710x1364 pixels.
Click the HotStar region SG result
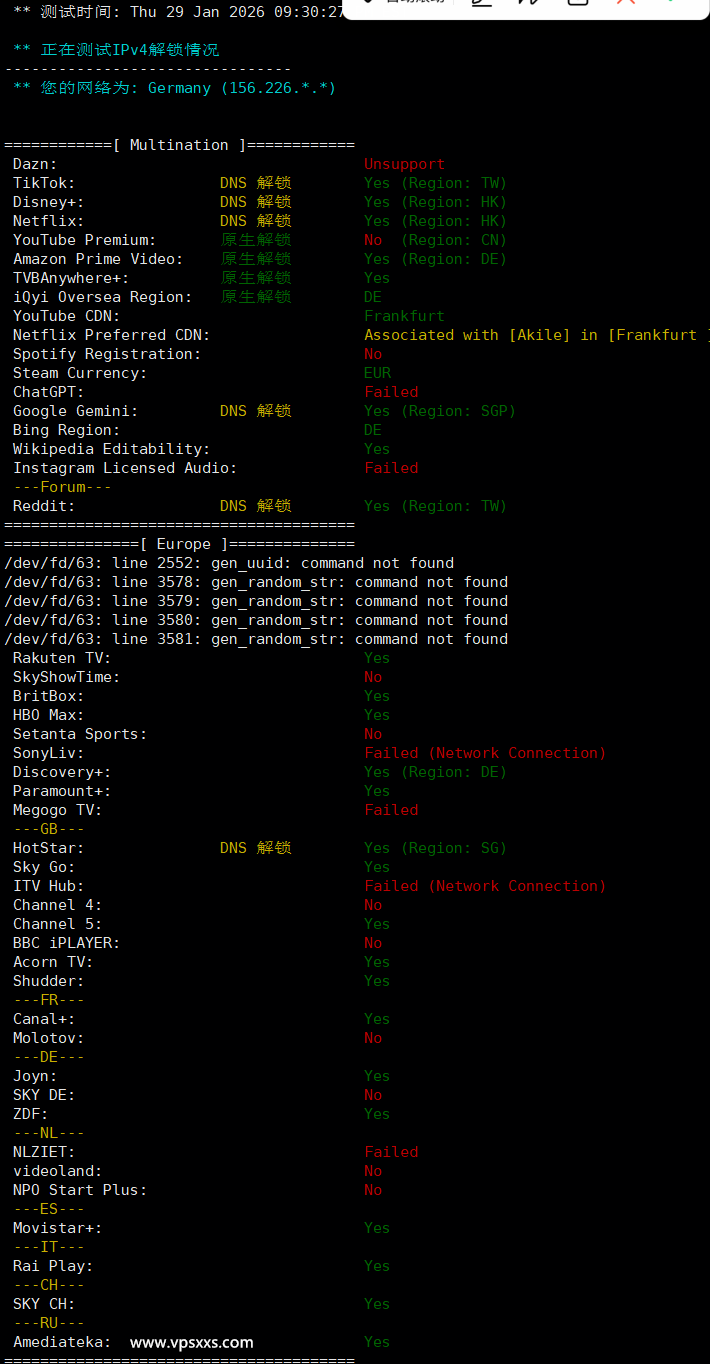(x=435, y=848)
